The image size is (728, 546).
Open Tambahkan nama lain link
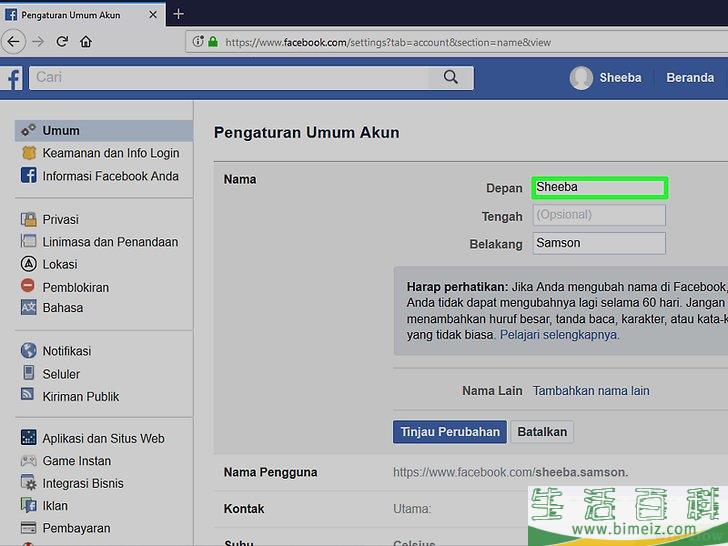point(591,391)
